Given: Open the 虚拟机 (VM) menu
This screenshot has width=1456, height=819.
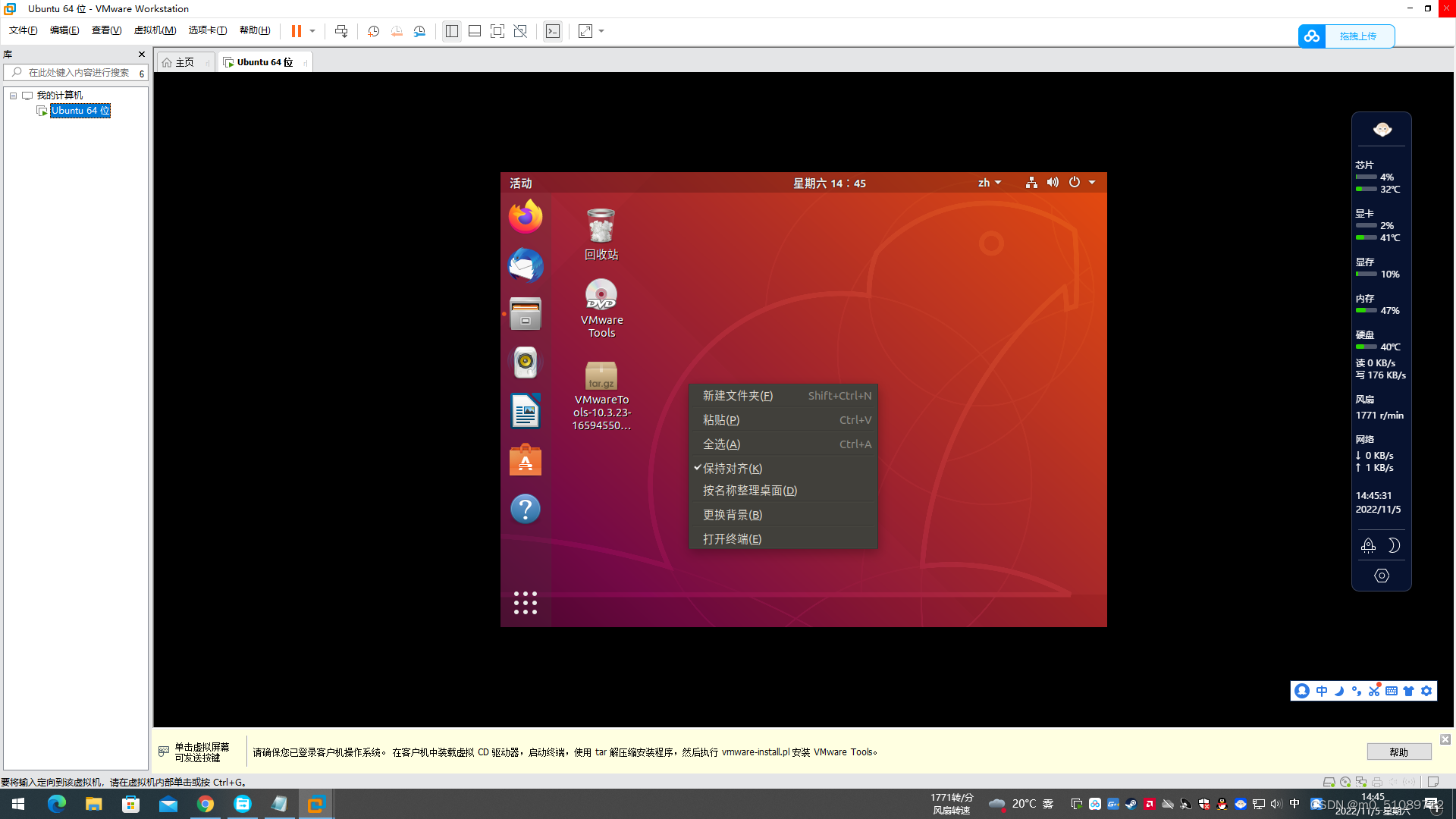Looking at the screenshot, I should coord(155,30).
